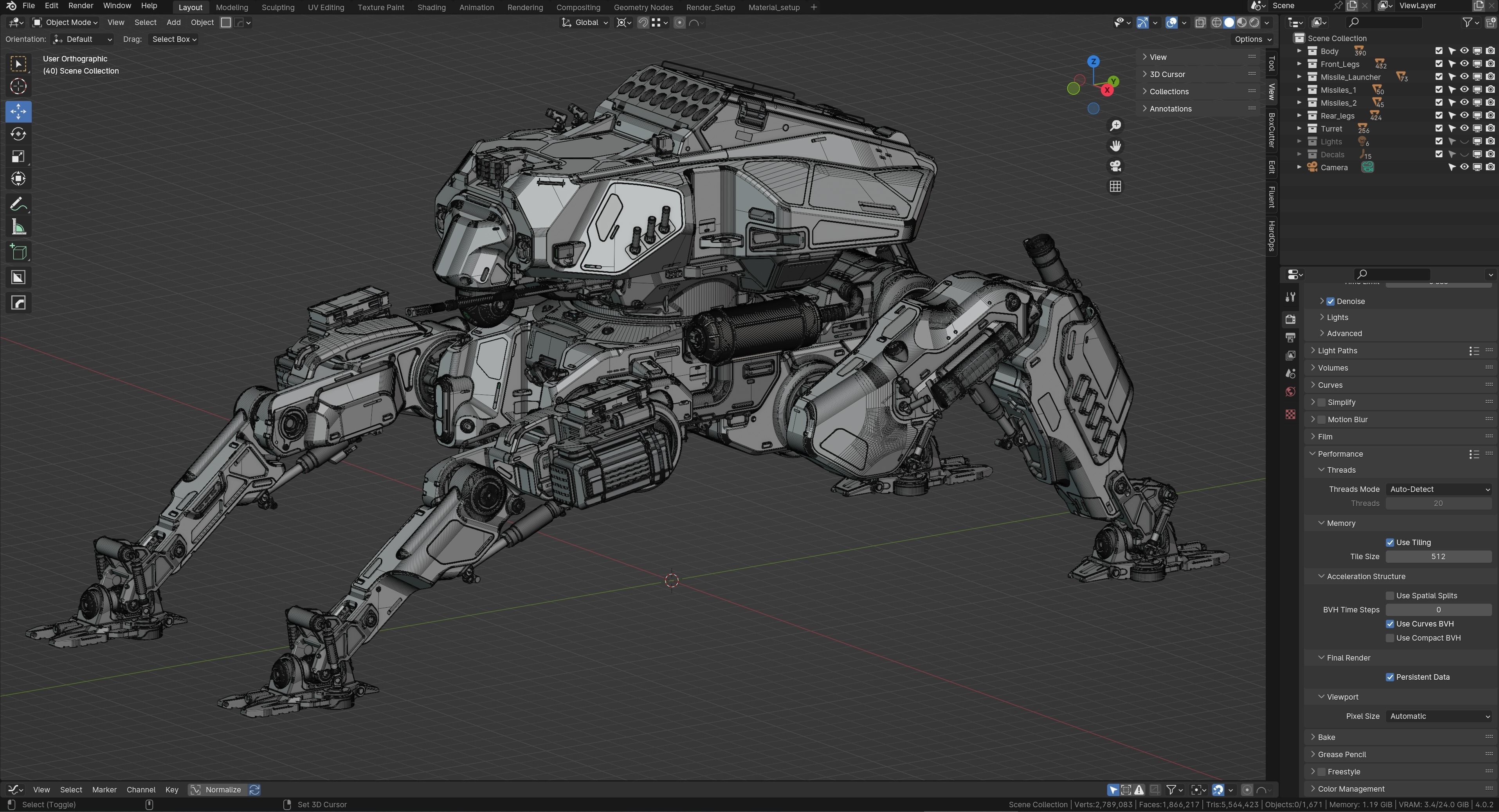Select the Add Cube tool
Viewport: 1499px width, 812px height.
18,252
